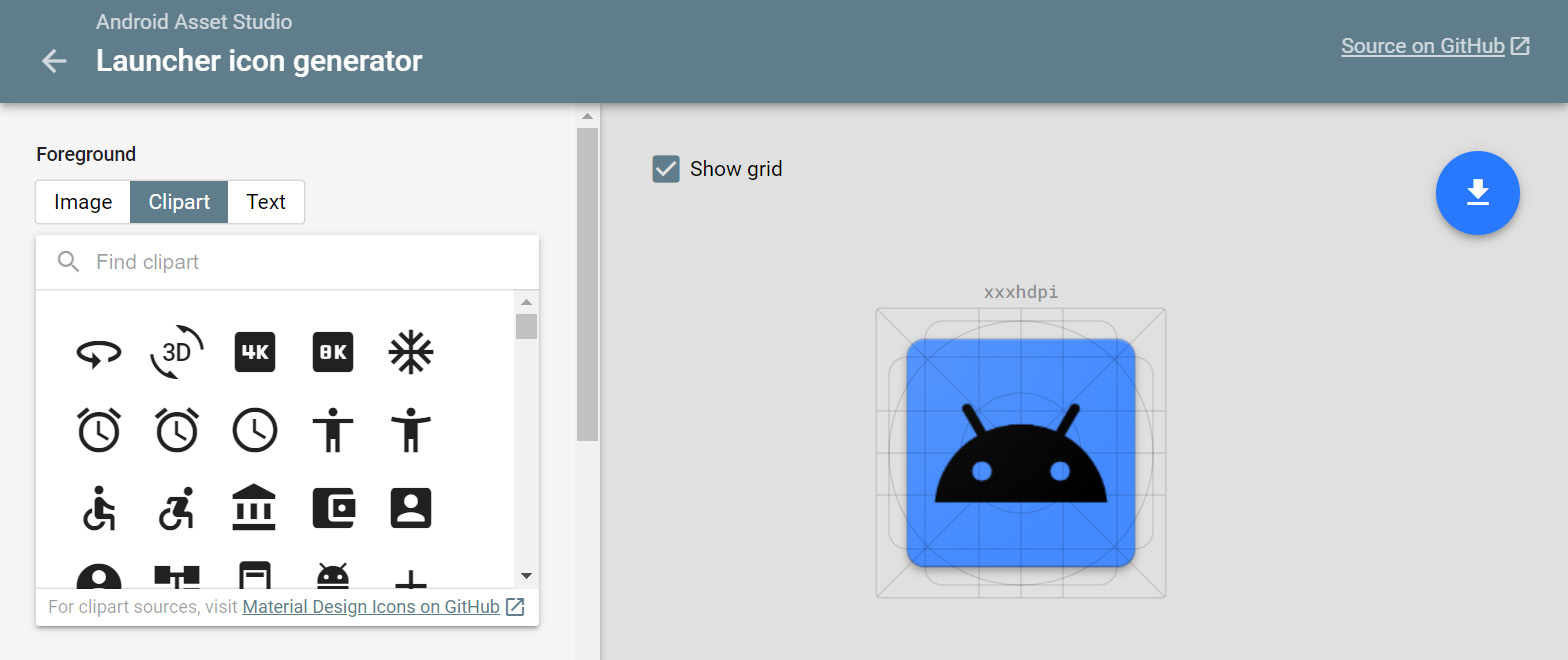The height and width of the screenshot is (660, 1568).
Task: Click the Android Asset Studio heading
Action: pos(194,21)
